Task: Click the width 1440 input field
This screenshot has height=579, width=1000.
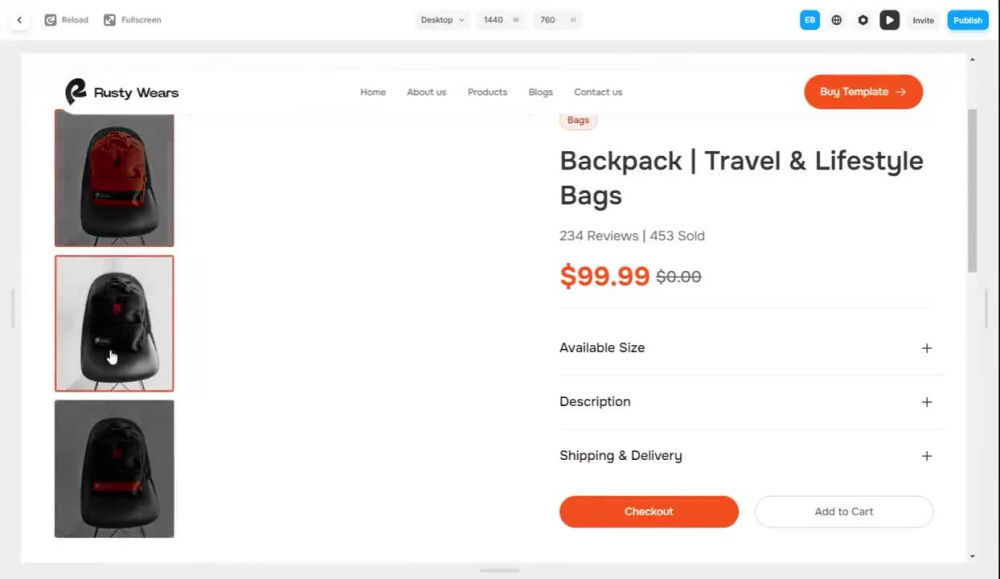Action: click(x=501, y=20)
